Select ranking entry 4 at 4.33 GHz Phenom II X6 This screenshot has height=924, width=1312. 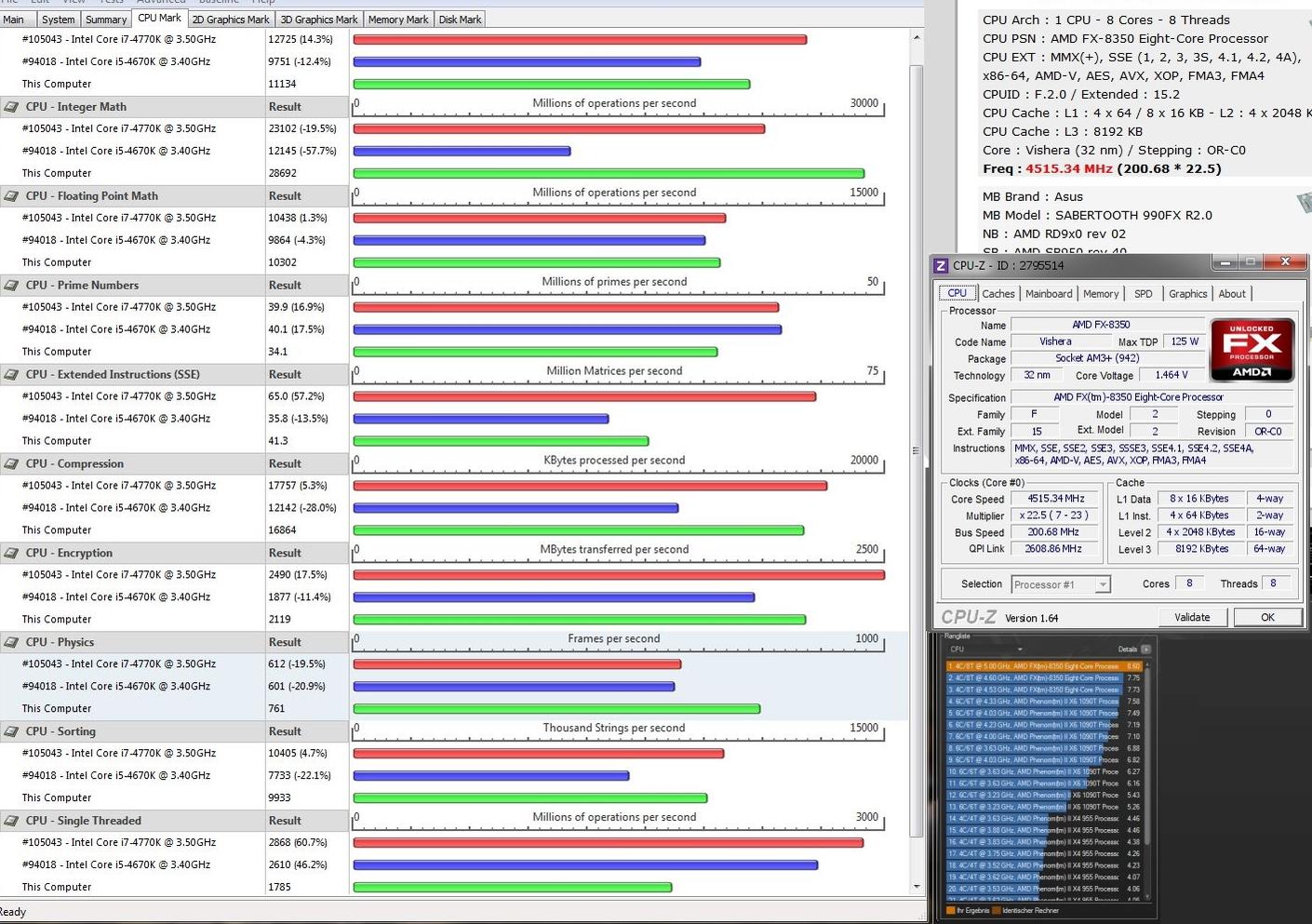[x=1044, y=702]
